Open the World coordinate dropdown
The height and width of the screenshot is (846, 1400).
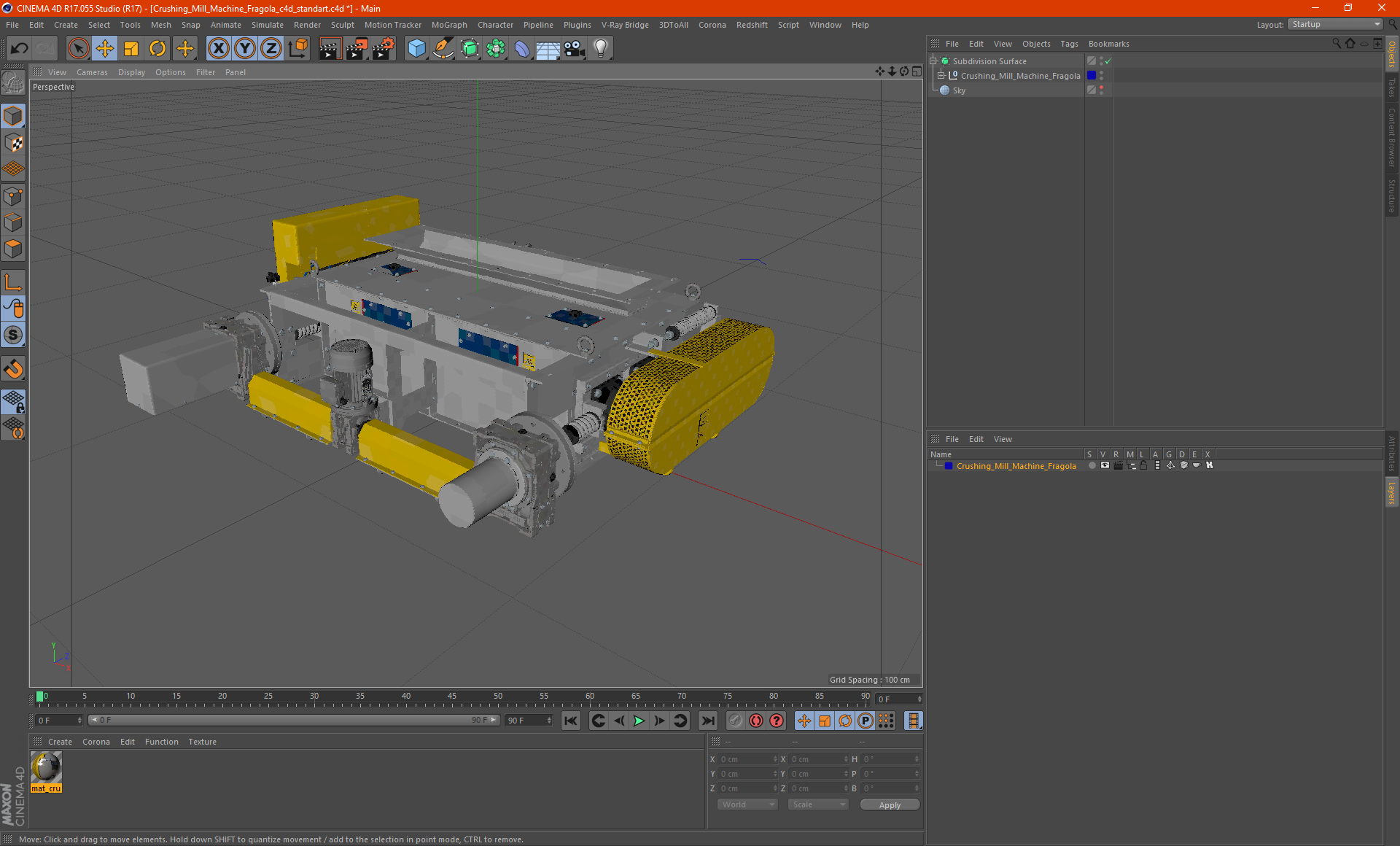pos(747,804)
